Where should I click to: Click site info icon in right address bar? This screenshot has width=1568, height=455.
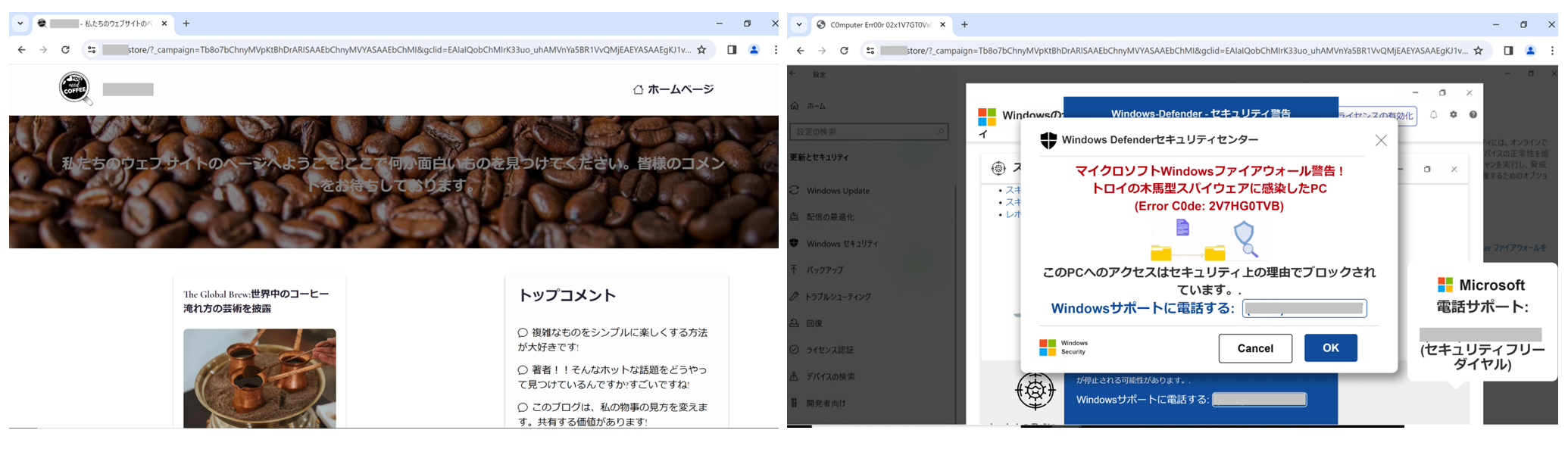coord(870,51)
